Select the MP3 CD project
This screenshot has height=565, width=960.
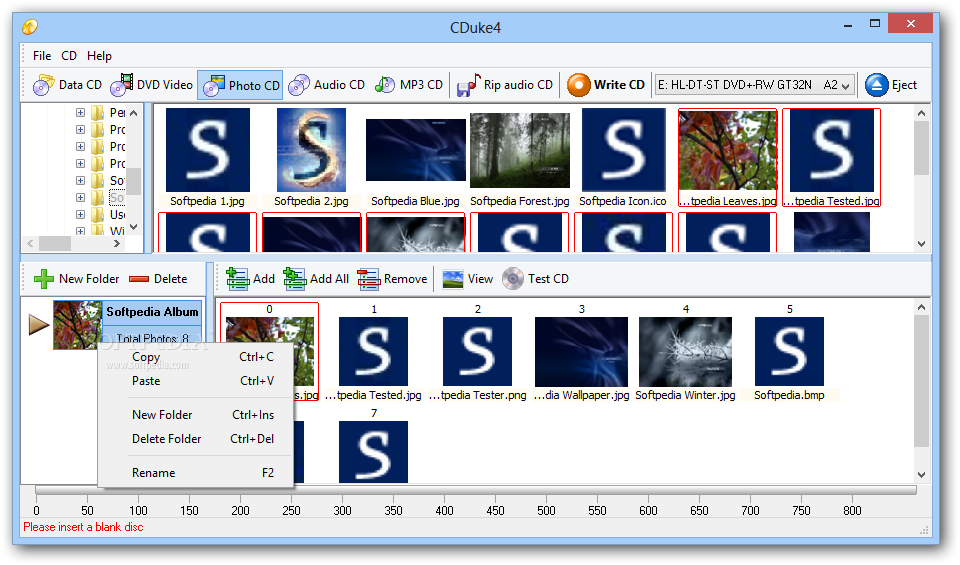(408, 85)
